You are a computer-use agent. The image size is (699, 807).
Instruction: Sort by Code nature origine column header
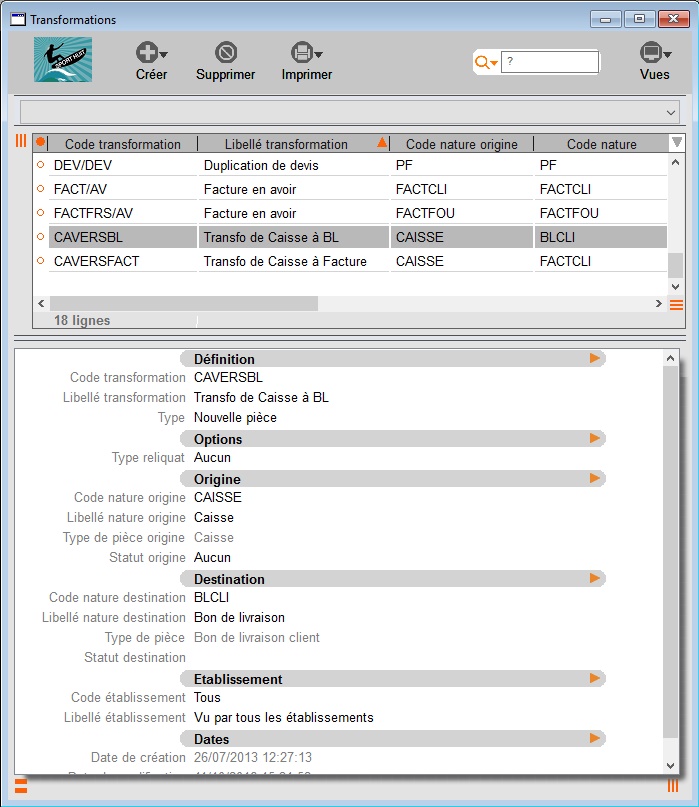462,144
